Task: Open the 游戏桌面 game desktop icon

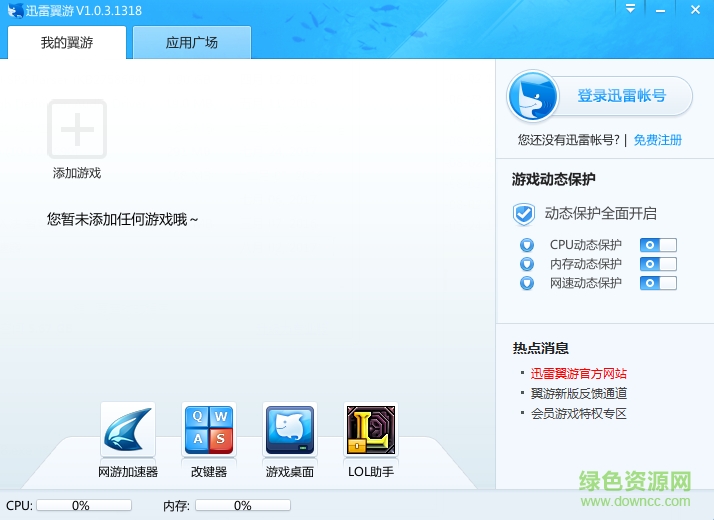Action: click(290, 429)
